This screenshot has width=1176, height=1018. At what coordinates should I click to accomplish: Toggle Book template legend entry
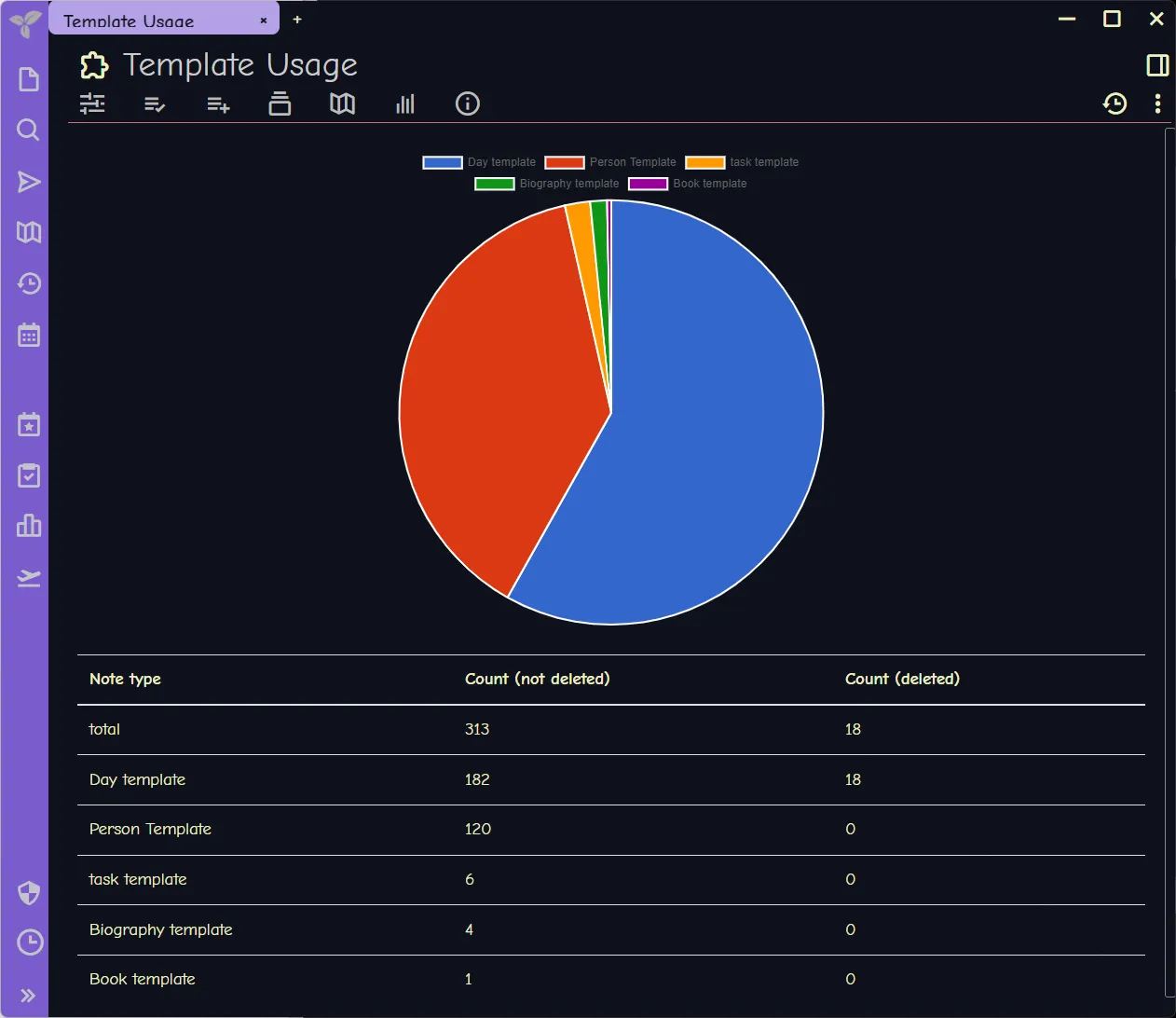688,184
